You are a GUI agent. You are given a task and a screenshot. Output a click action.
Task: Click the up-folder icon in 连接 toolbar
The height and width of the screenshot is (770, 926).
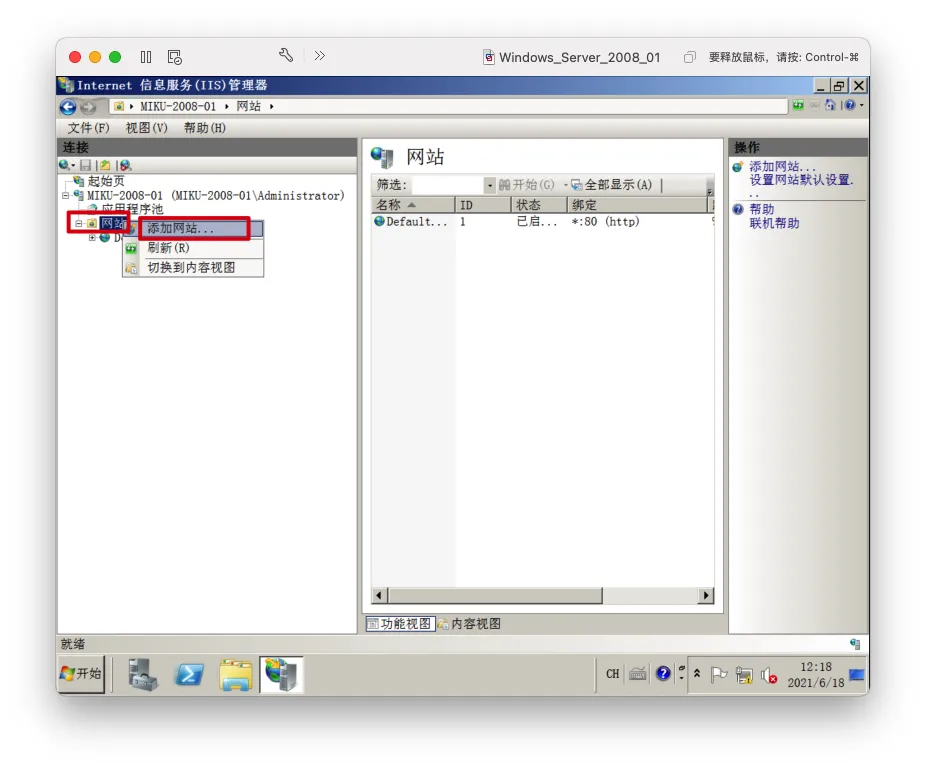[x=105, y=165]
